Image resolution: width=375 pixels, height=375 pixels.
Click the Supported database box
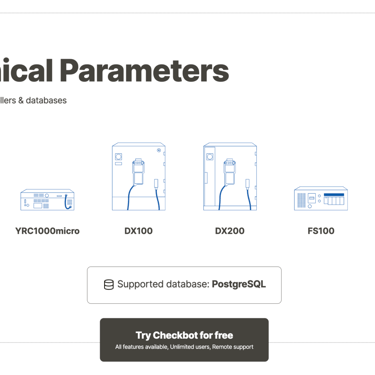[x=184, y=285]
